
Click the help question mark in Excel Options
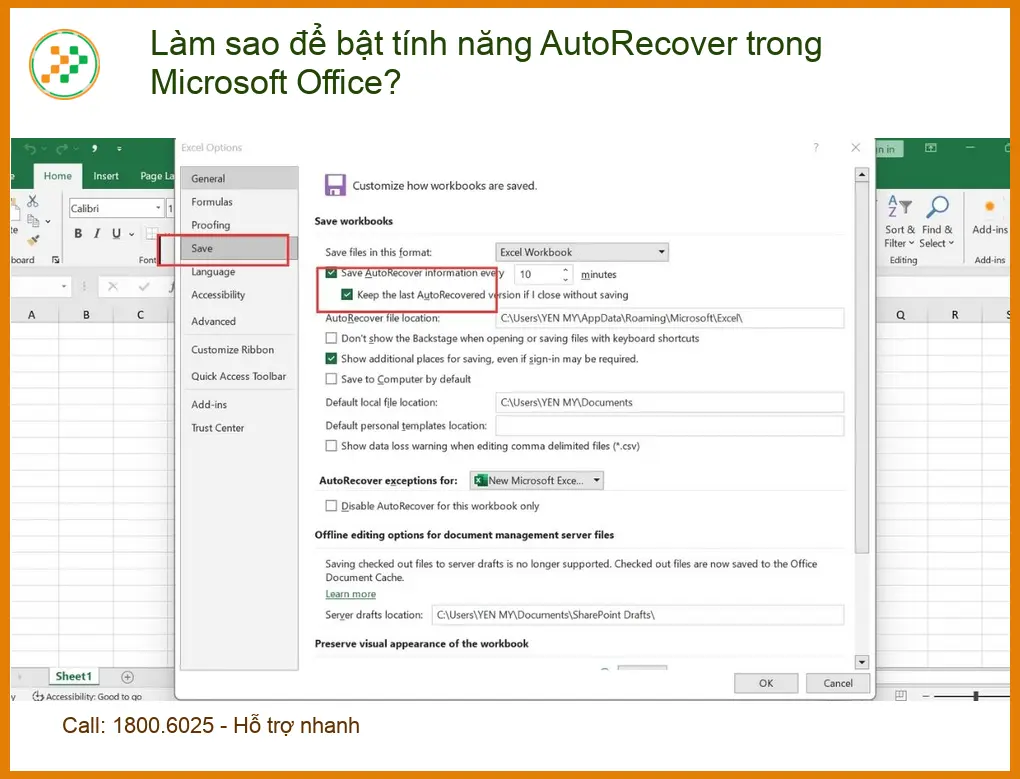pyautogui.click(x=816, y=148)
